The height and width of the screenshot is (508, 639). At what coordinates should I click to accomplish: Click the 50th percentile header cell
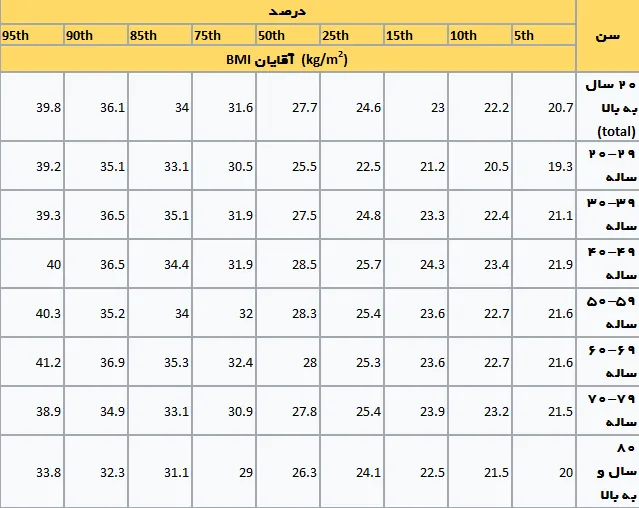[288, 35]
